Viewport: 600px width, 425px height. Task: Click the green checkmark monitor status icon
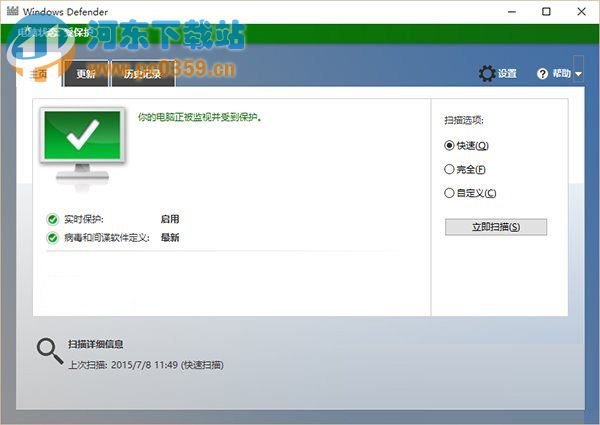point(82,145)
